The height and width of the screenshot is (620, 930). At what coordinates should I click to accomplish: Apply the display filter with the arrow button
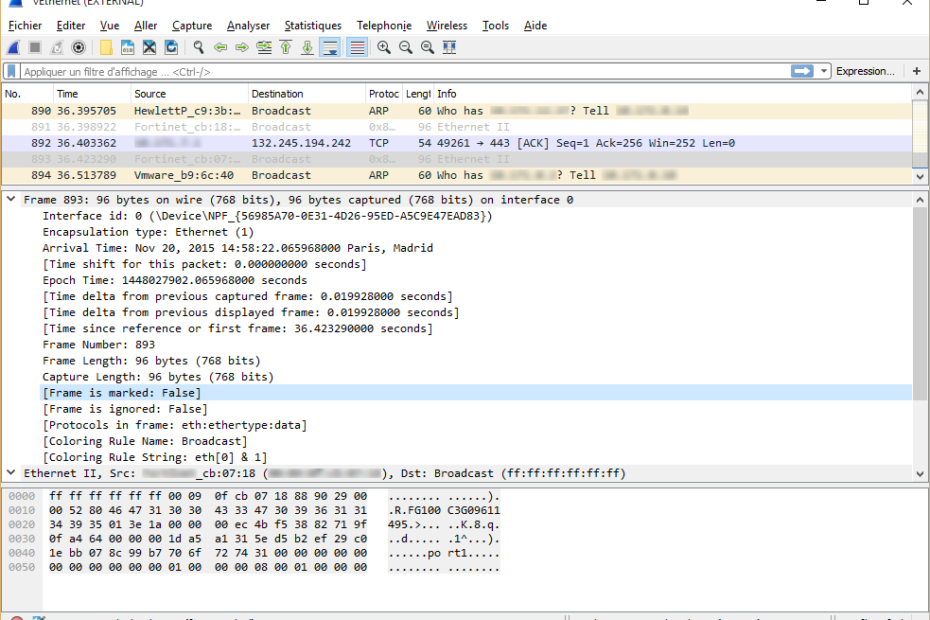coord(802,71)
